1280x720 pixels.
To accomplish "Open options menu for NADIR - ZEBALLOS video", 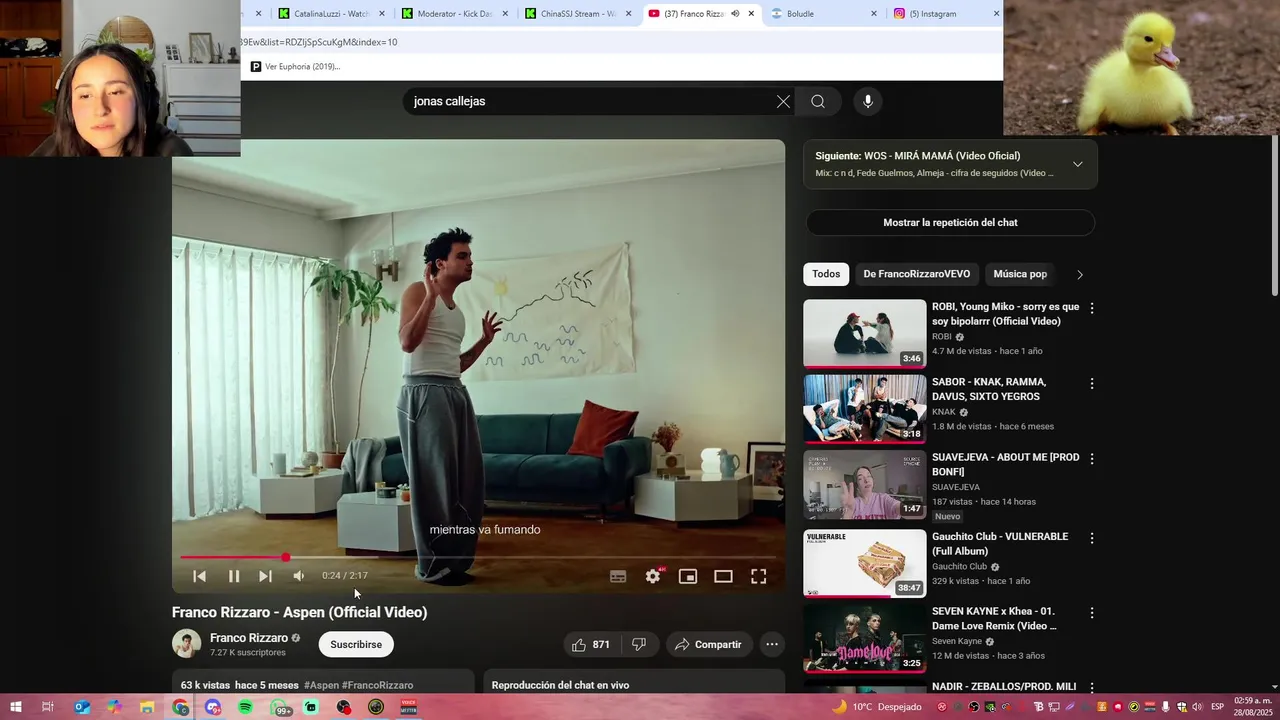I will click(x=1092, y=687).
